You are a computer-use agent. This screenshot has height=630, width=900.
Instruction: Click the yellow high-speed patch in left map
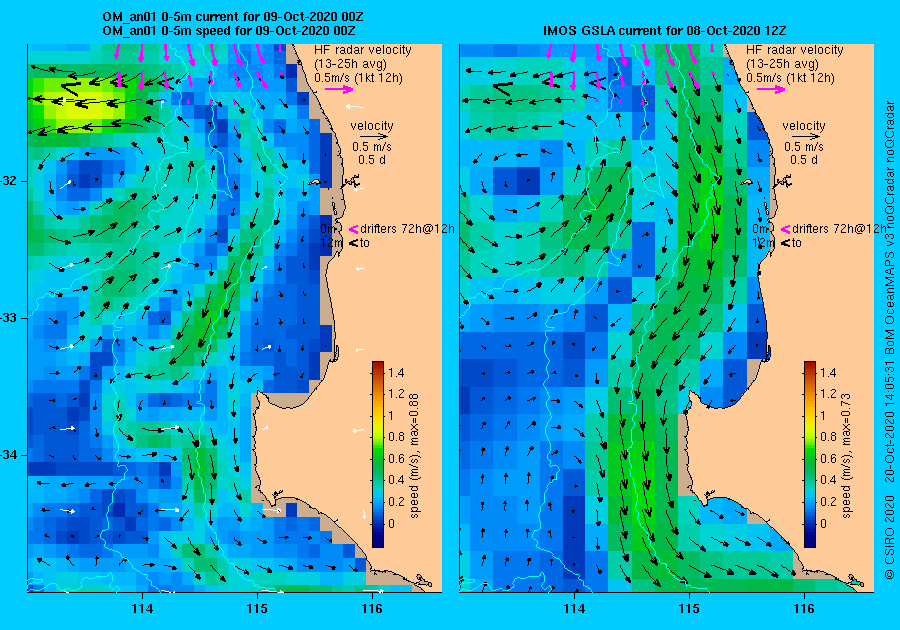[x=83, y=103]
